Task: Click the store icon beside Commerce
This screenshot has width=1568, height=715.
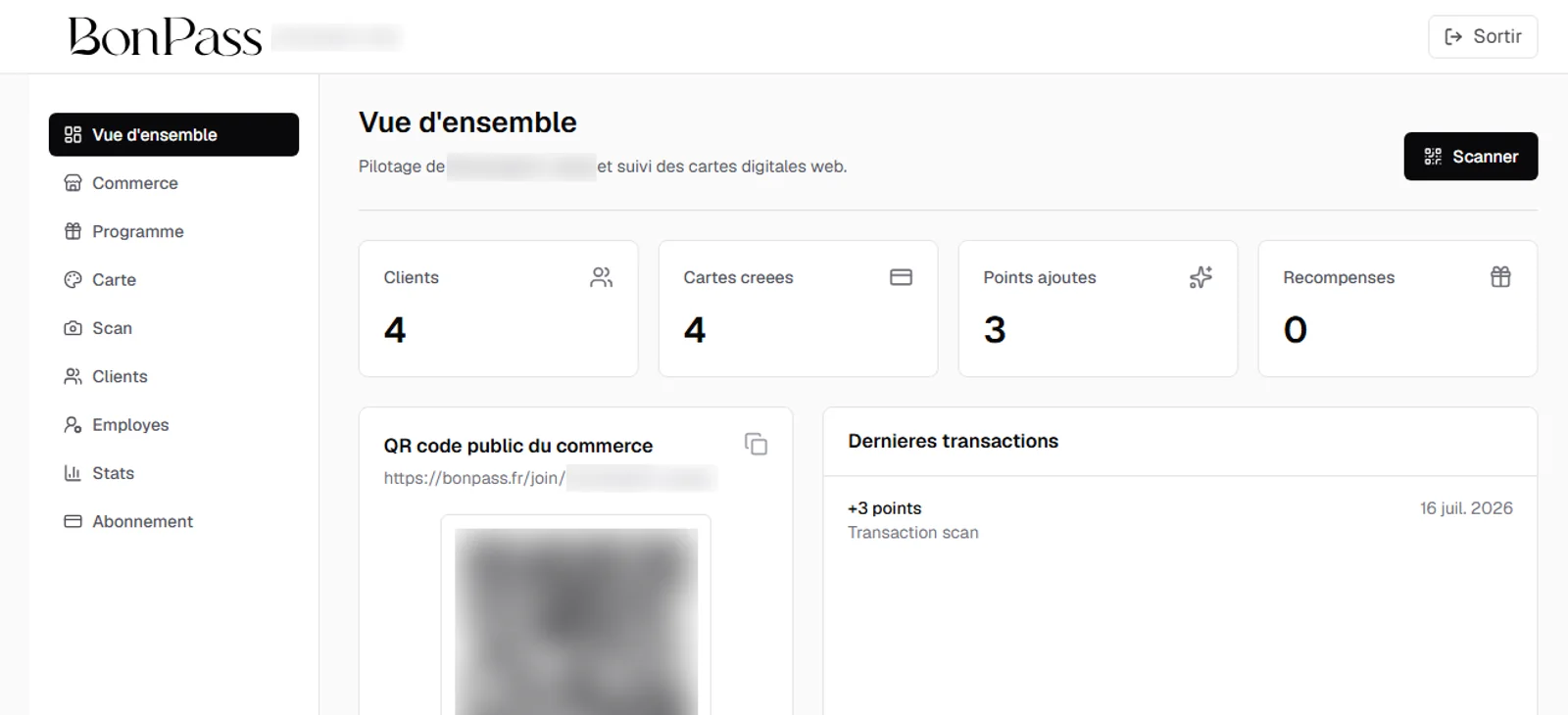Action: 73,183
